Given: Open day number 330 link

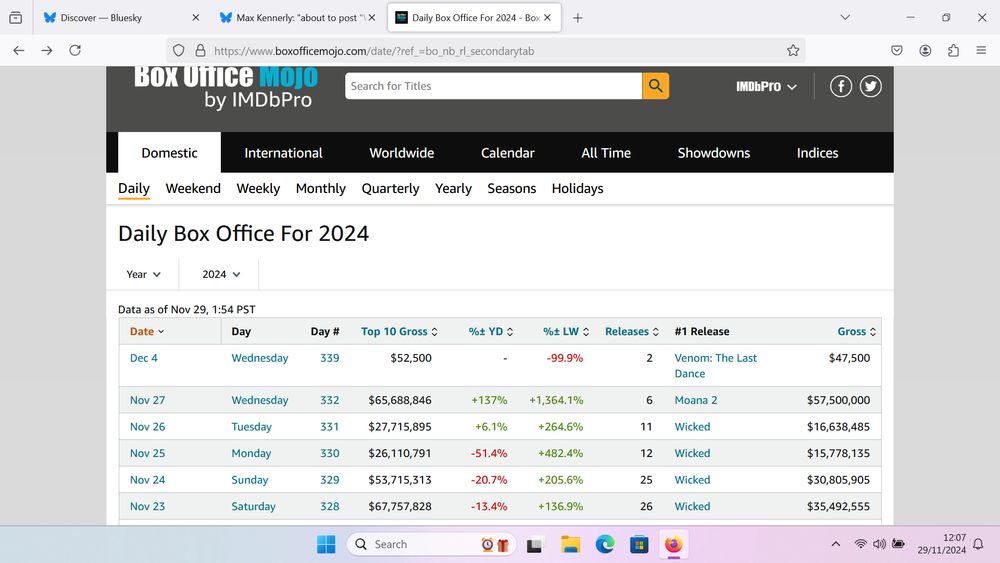Looking at the screenshot, I should click(329, 453).
